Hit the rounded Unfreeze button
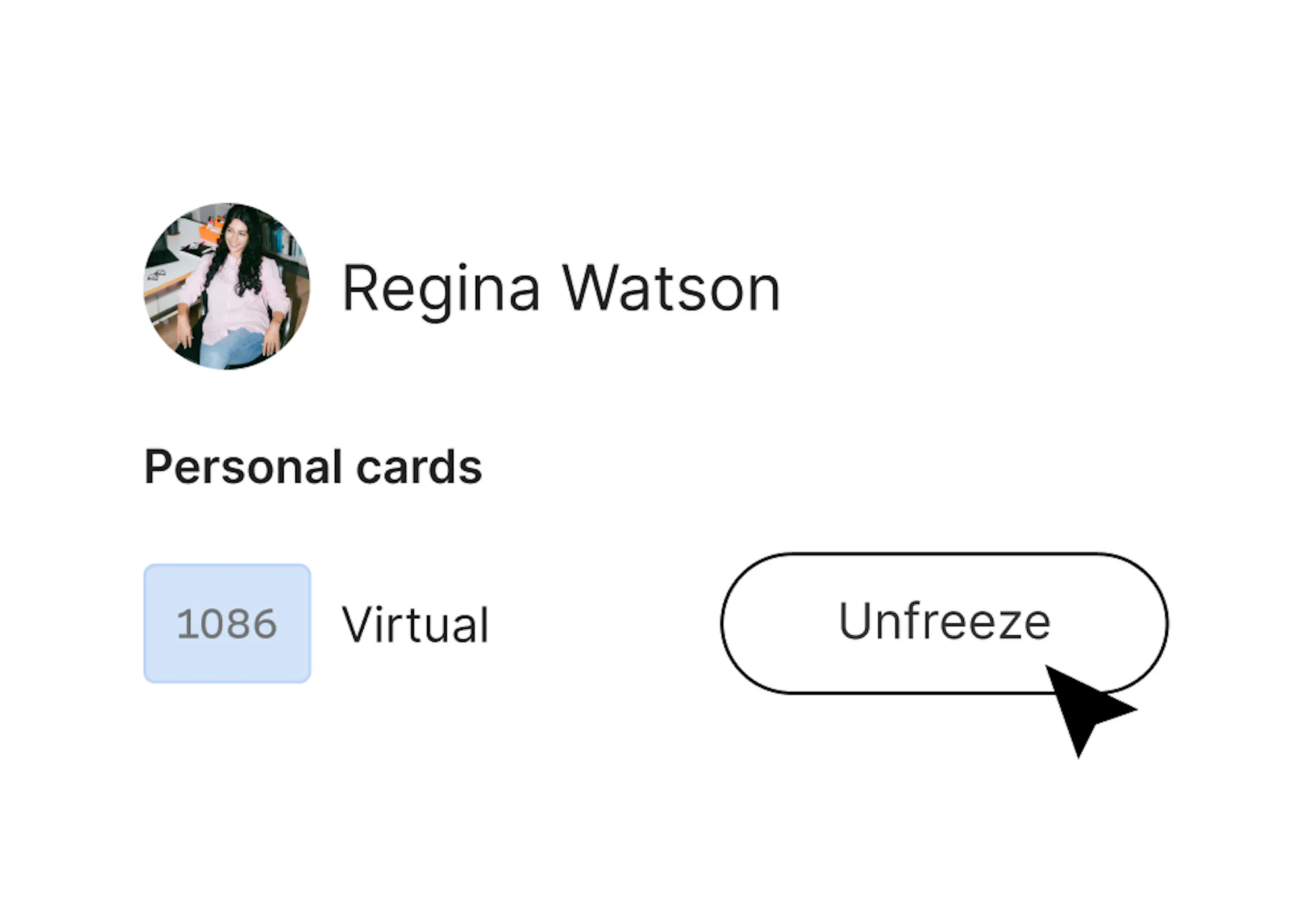 point(944,623)
